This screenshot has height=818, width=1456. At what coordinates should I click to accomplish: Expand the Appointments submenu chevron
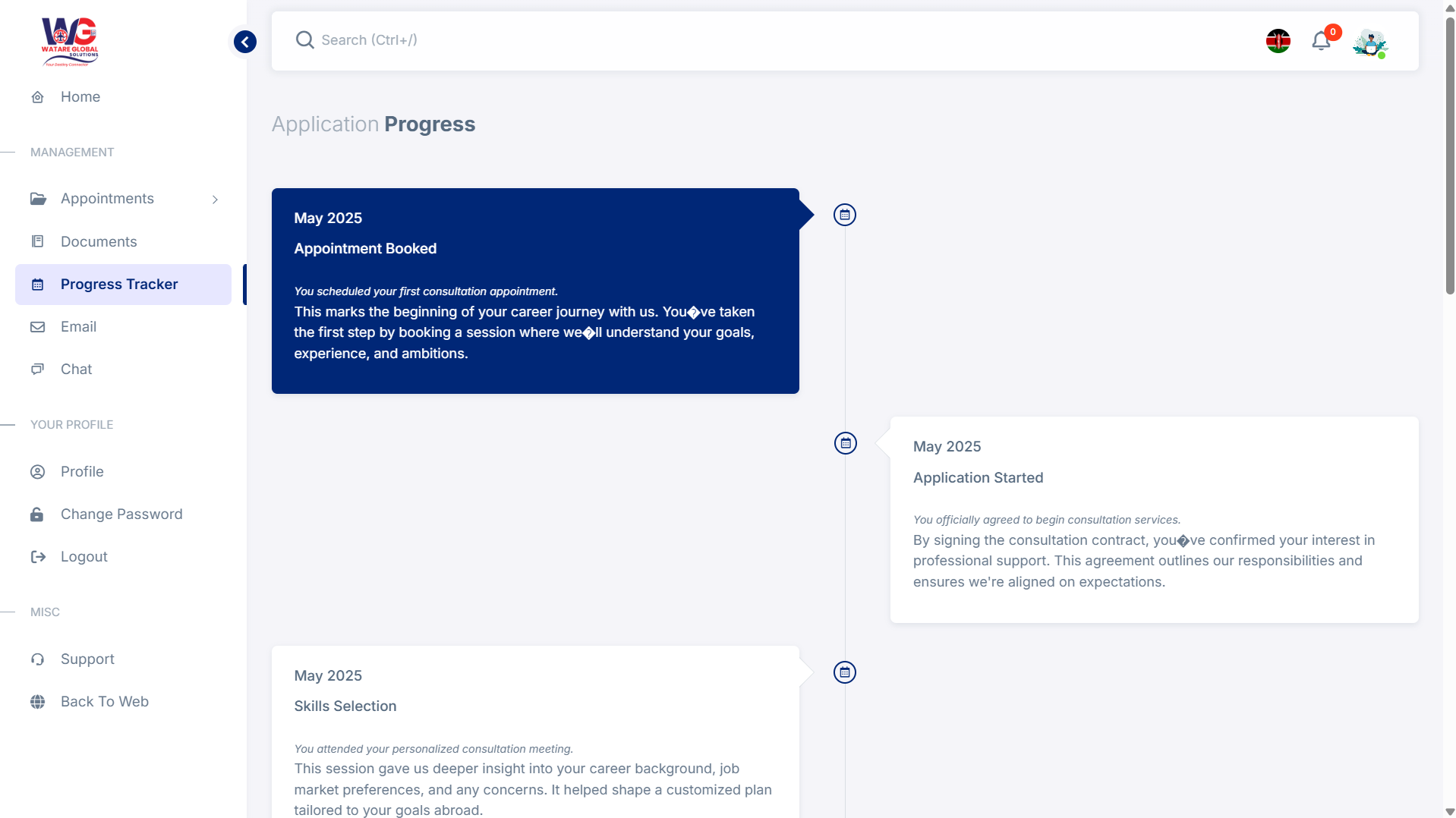click(216, 199)
